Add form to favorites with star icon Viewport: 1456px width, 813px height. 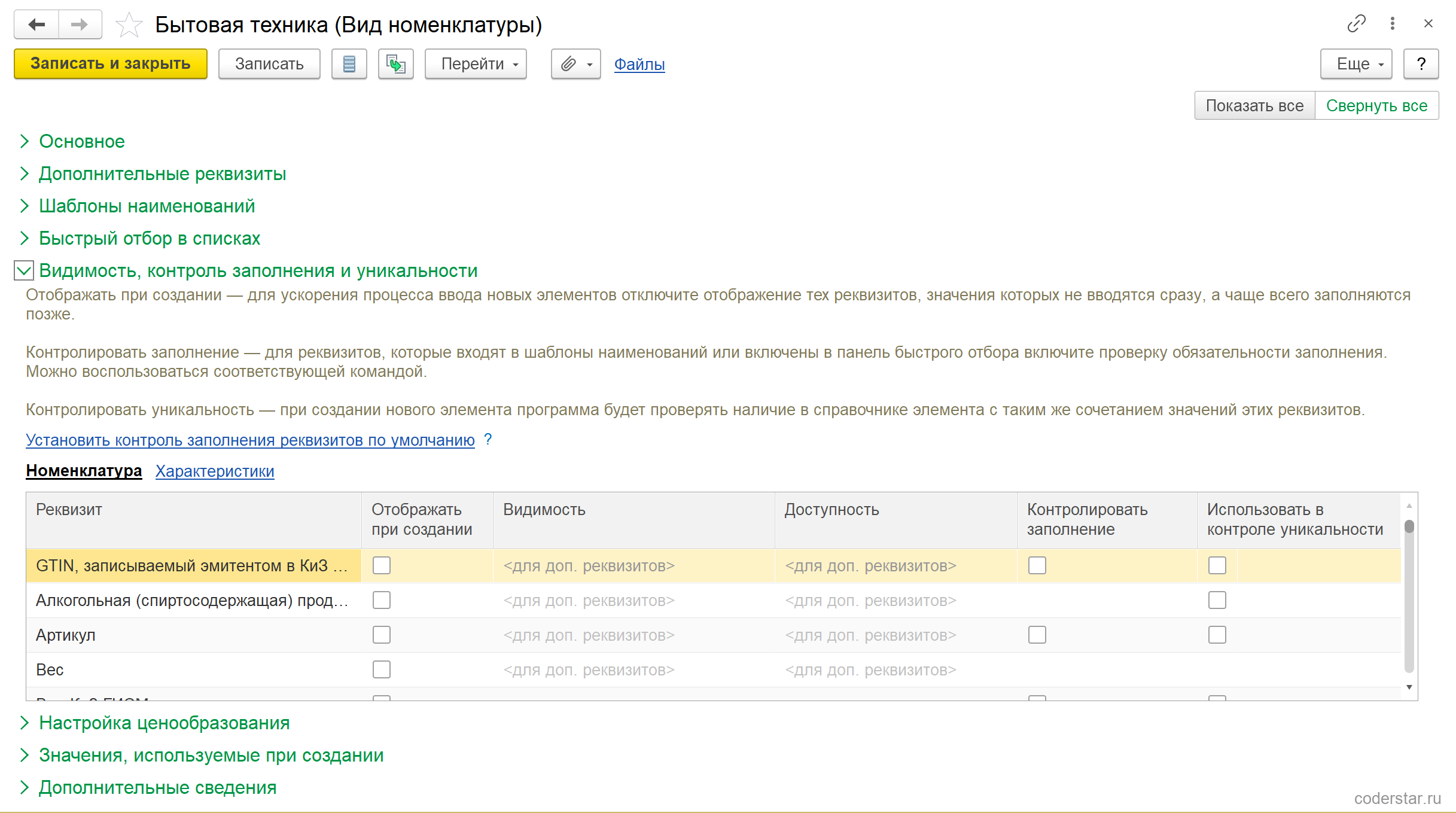coord(129,25)
